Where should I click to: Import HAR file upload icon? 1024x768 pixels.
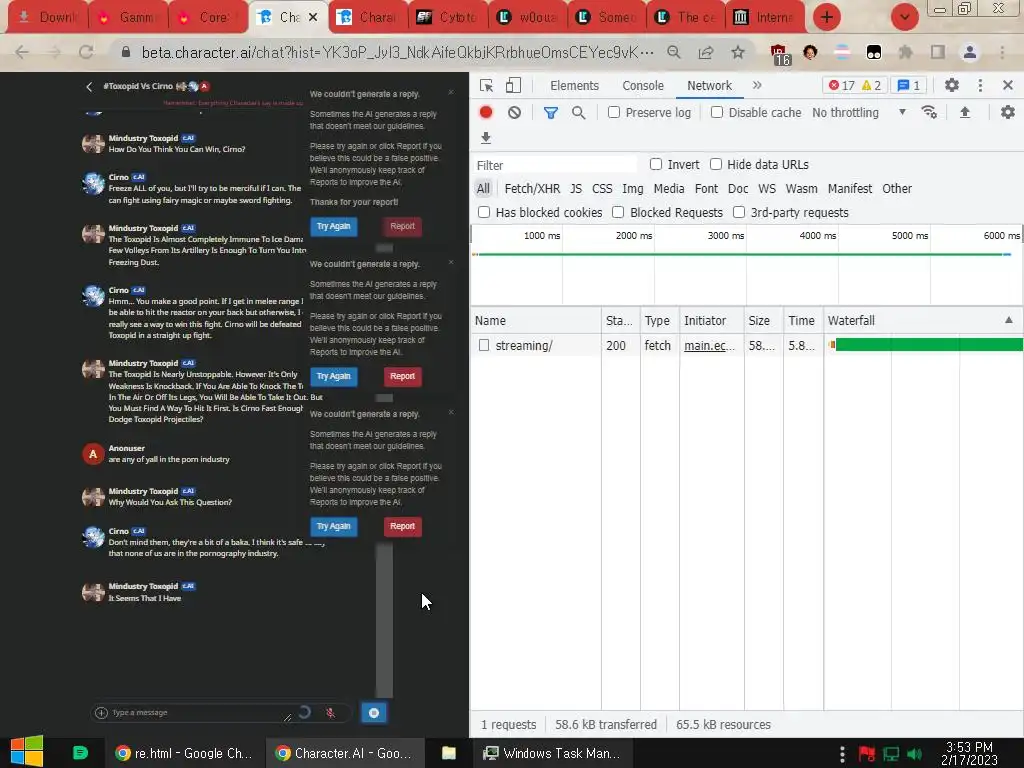[x=965, y=112]
